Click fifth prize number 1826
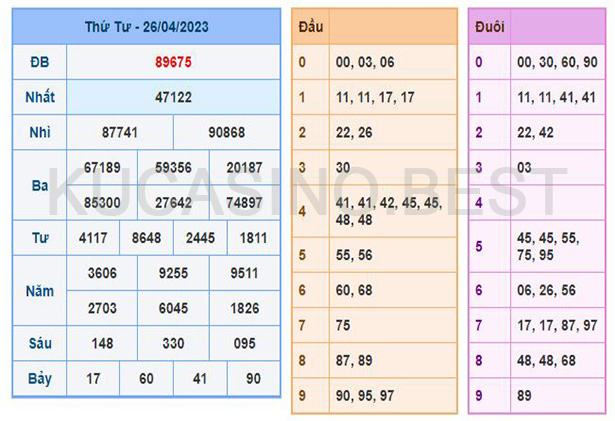This screenshot has height=421, width=615. (x=244, y=308)
